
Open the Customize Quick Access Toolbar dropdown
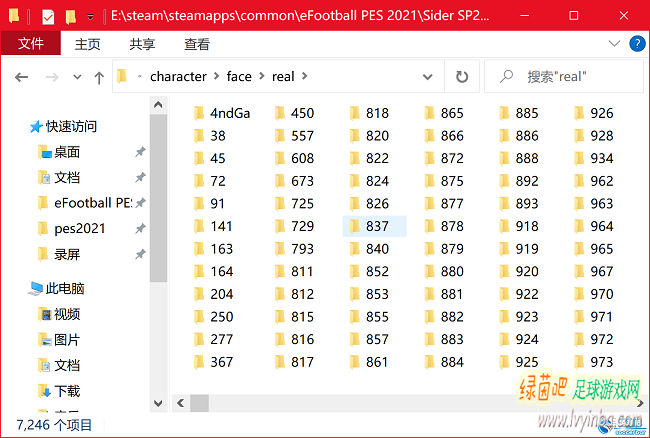pyautogui.click(x=90, y=17)
